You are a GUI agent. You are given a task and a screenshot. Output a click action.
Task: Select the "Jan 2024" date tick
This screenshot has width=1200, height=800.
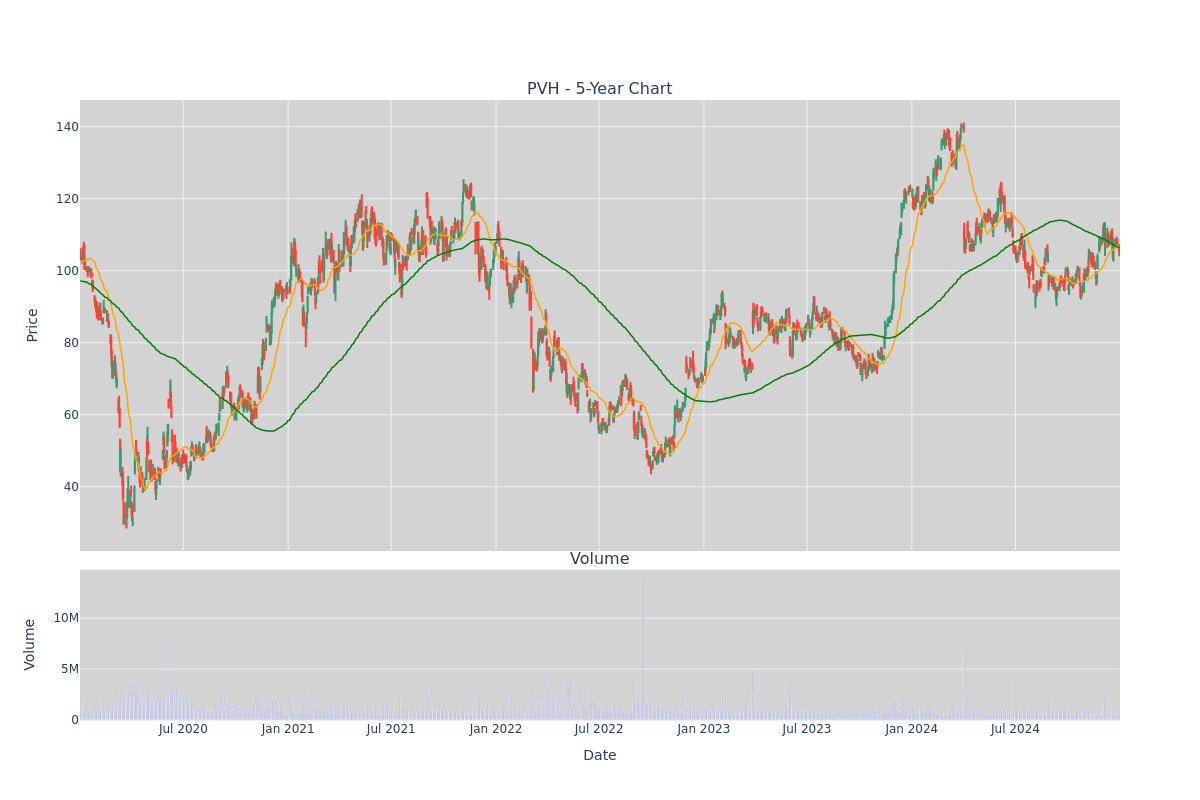pos(912,729)
